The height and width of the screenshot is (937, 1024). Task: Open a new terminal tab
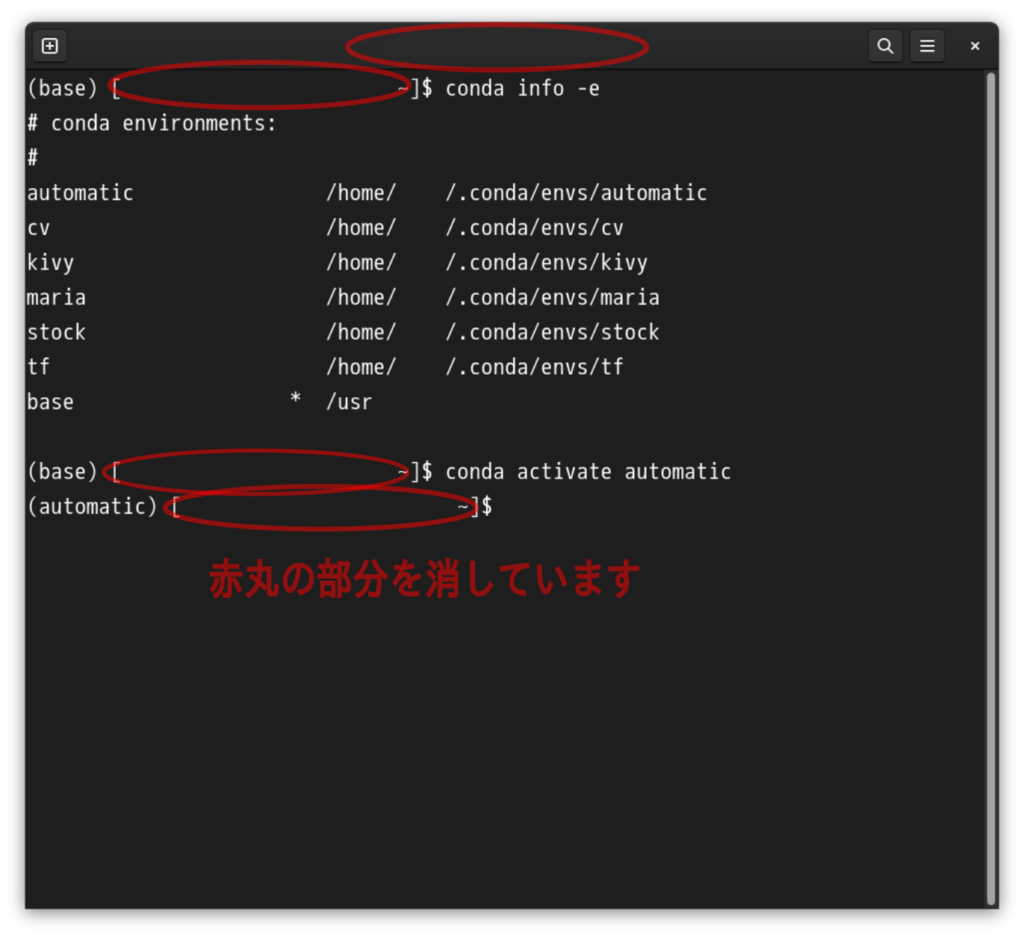50,46
